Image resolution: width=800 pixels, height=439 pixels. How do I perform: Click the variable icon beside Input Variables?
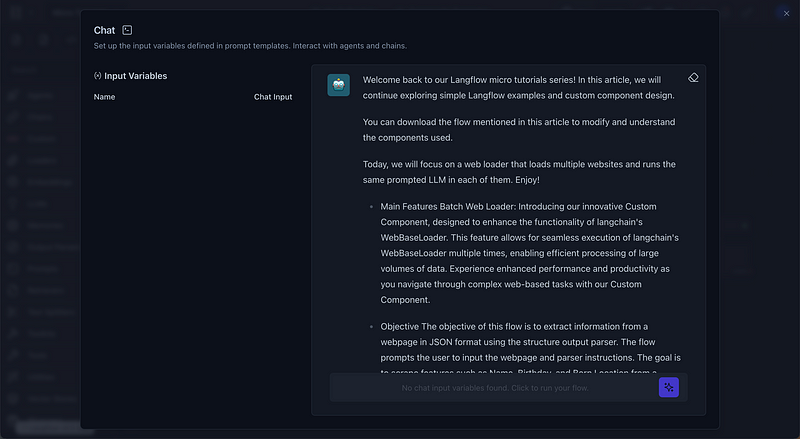coord(97,76)
